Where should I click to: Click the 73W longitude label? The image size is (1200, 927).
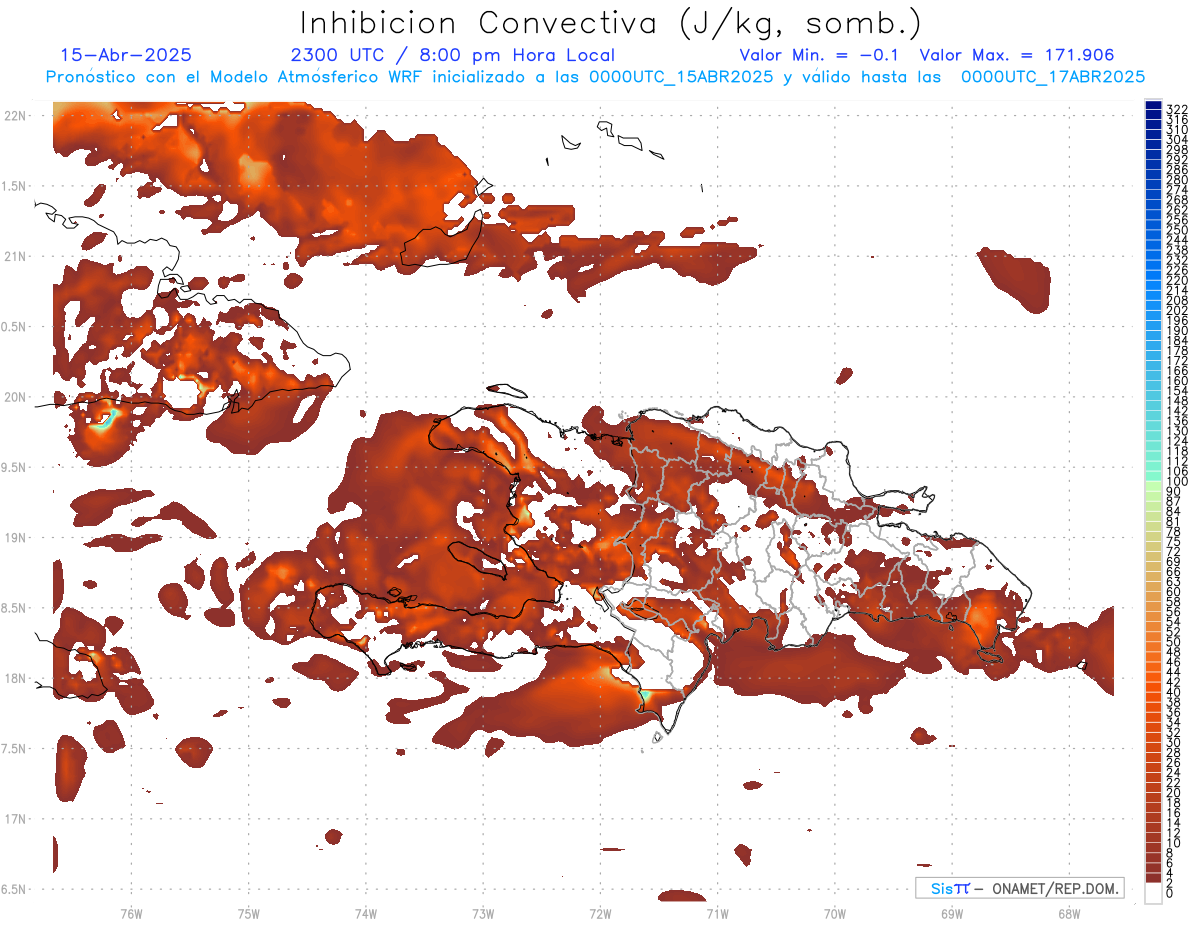coord(483,913)
